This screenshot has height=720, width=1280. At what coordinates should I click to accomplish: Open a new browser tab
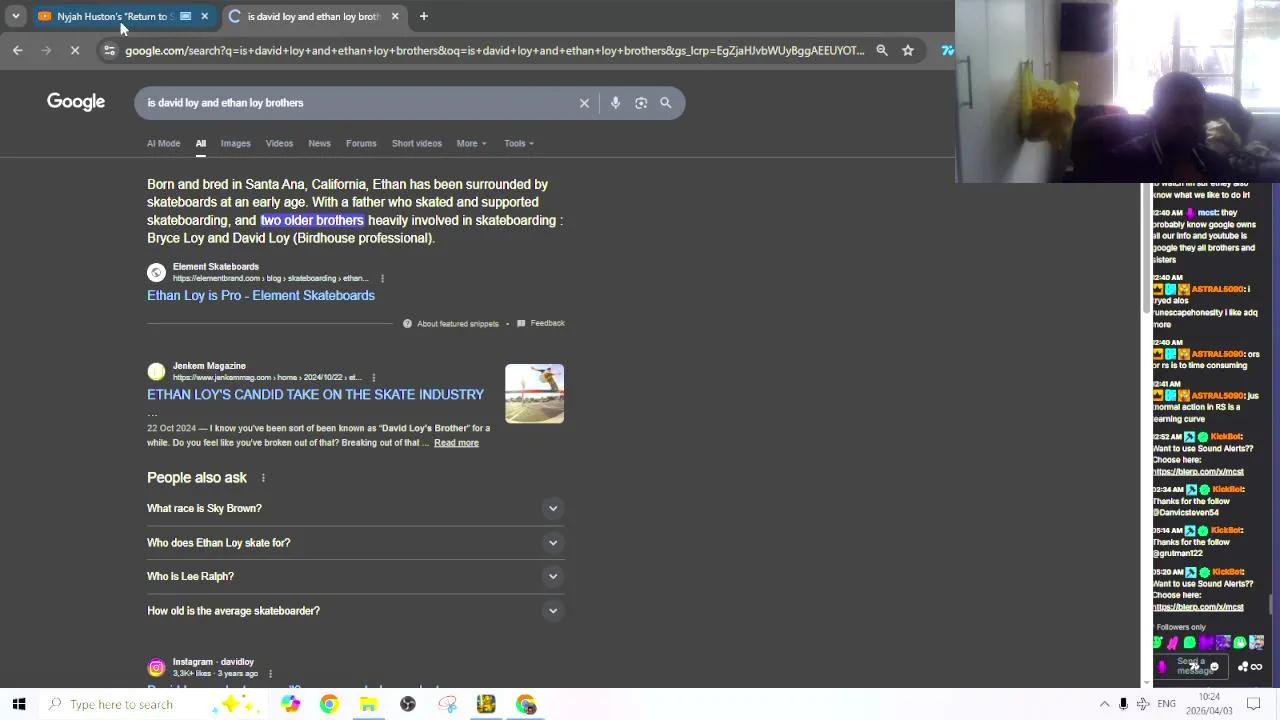(x=423, y=16)
